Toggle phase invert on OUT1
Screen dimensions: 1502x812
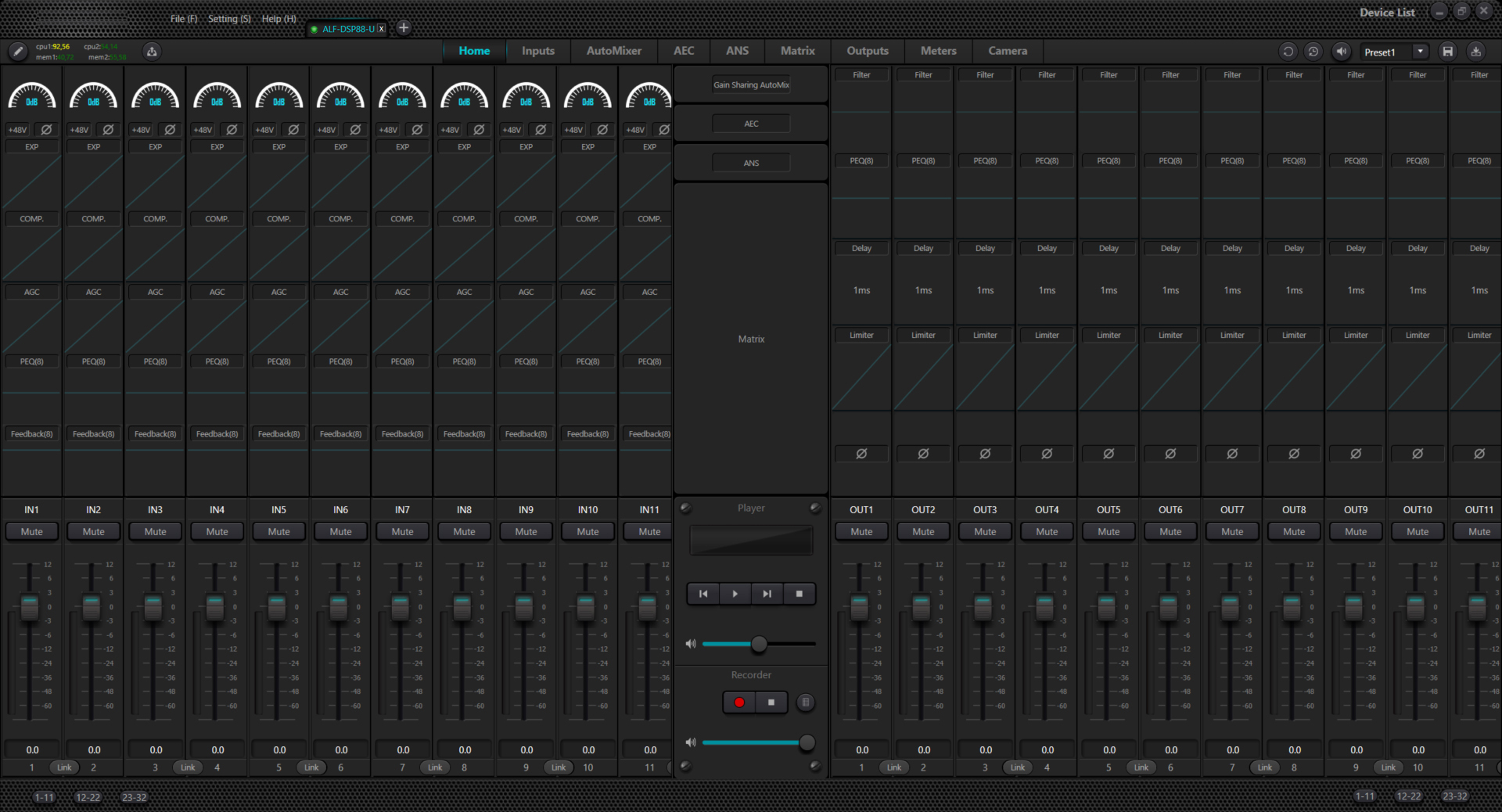point(861,454)
